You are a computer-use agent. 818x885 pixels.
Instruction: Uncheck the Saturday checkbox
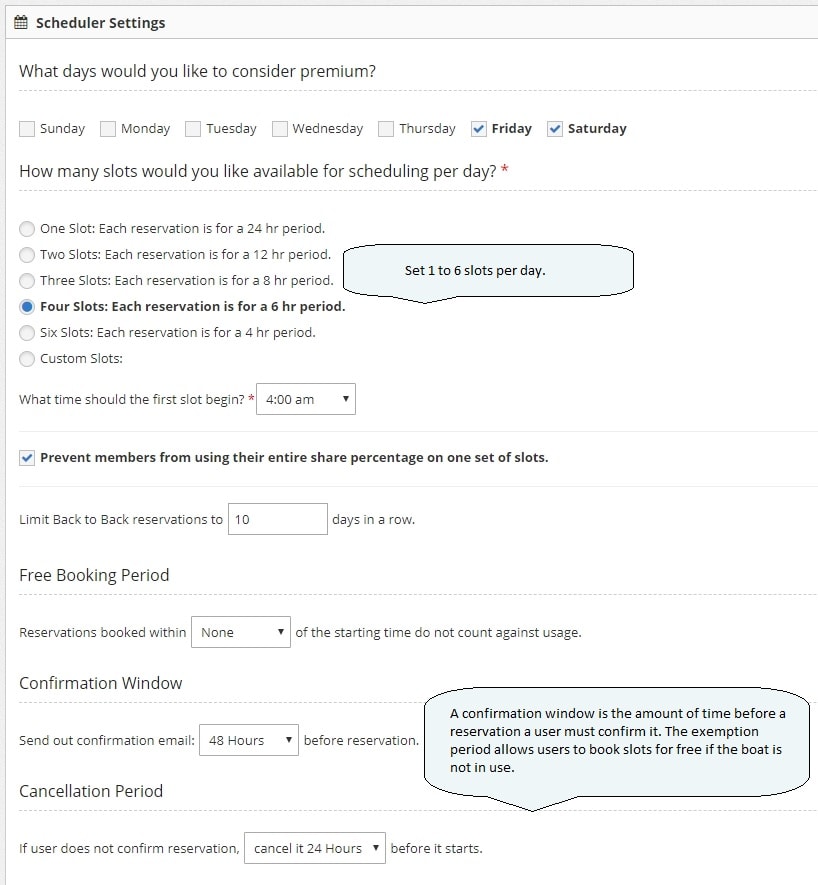(555, 129)
